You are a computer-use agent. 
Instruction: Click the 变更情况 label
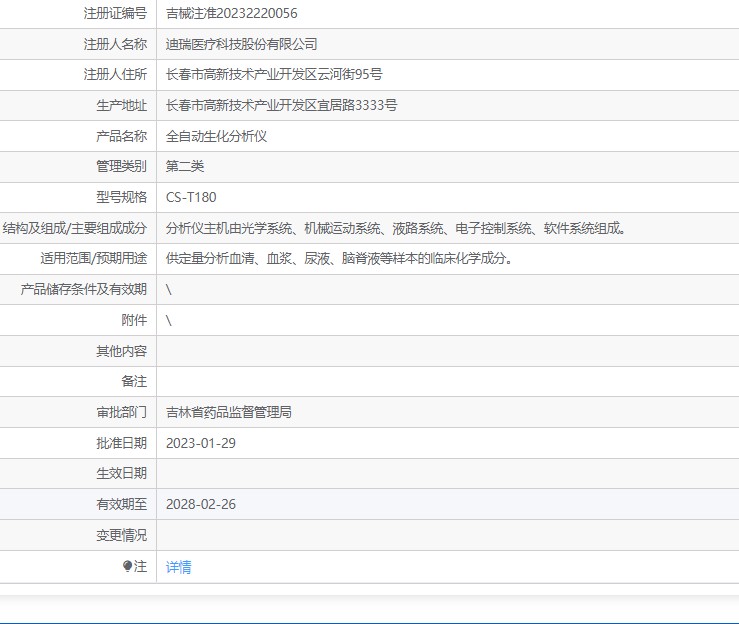tap(122, 535)
